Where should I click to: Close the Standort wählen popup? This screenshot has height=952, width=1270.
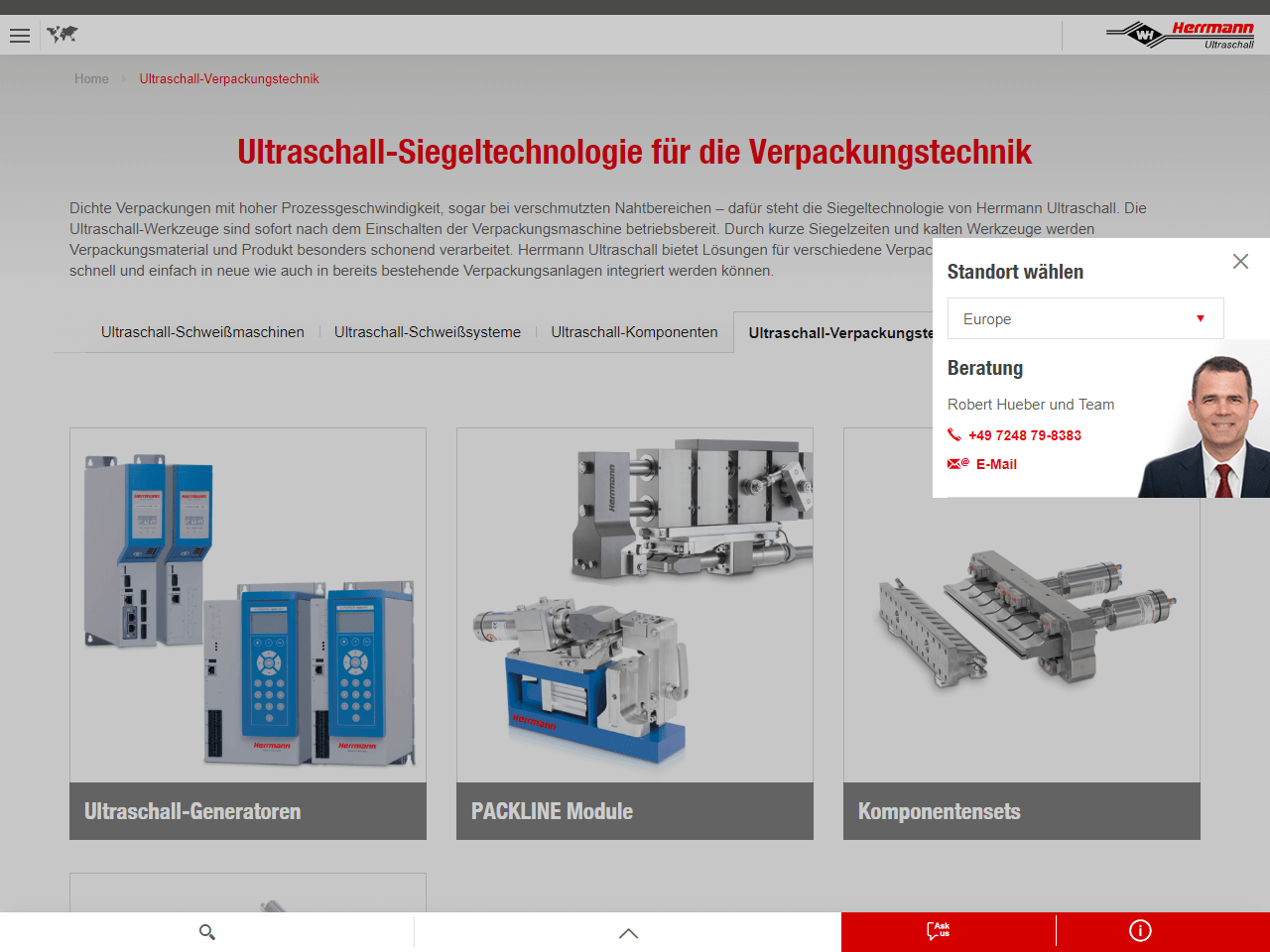coord(1240,262)
